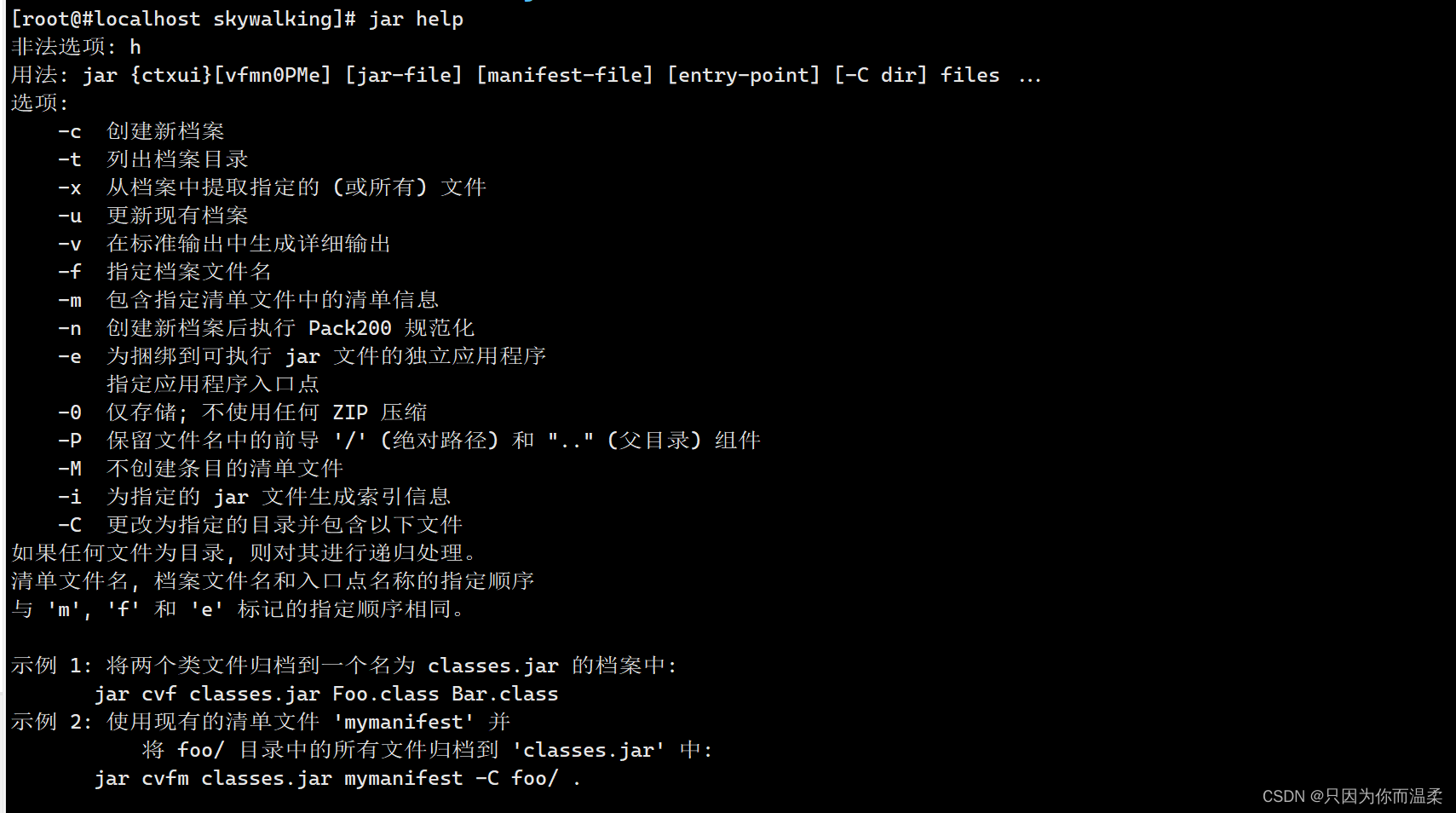Click the word "Pack200" in the -n description
Image resolution: width=1456 pixels, height=813 pixels.
[x=349, y=328]
